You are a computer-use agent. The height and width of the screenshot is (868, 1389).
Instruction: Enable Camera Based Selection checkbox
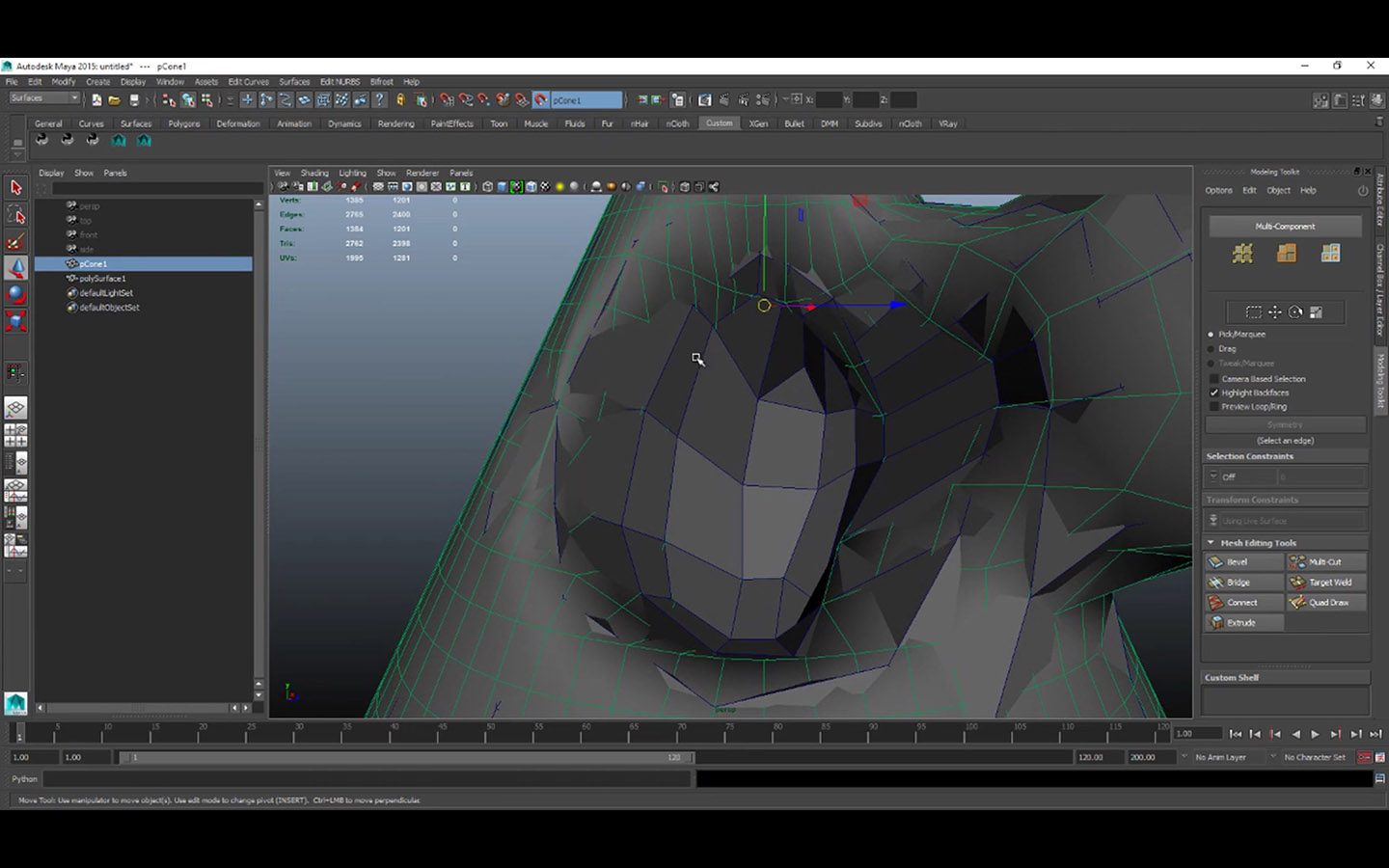(x=1214, y=379)
